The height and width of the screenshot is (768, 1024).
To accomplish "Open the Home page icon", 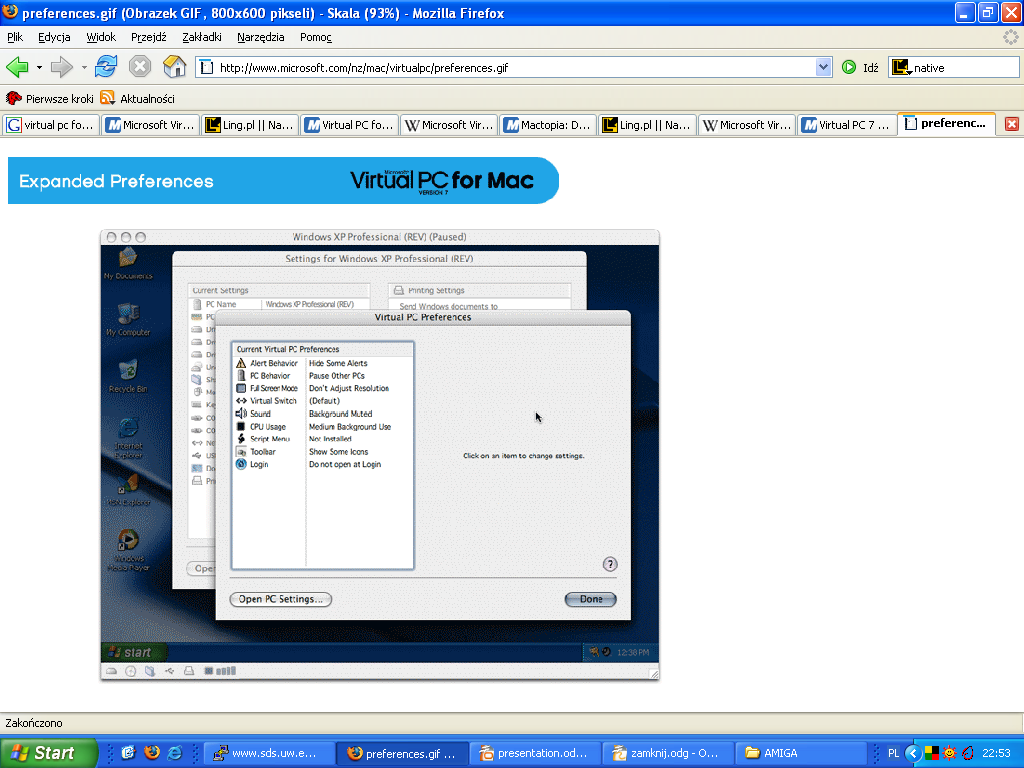I will [174, 67].
